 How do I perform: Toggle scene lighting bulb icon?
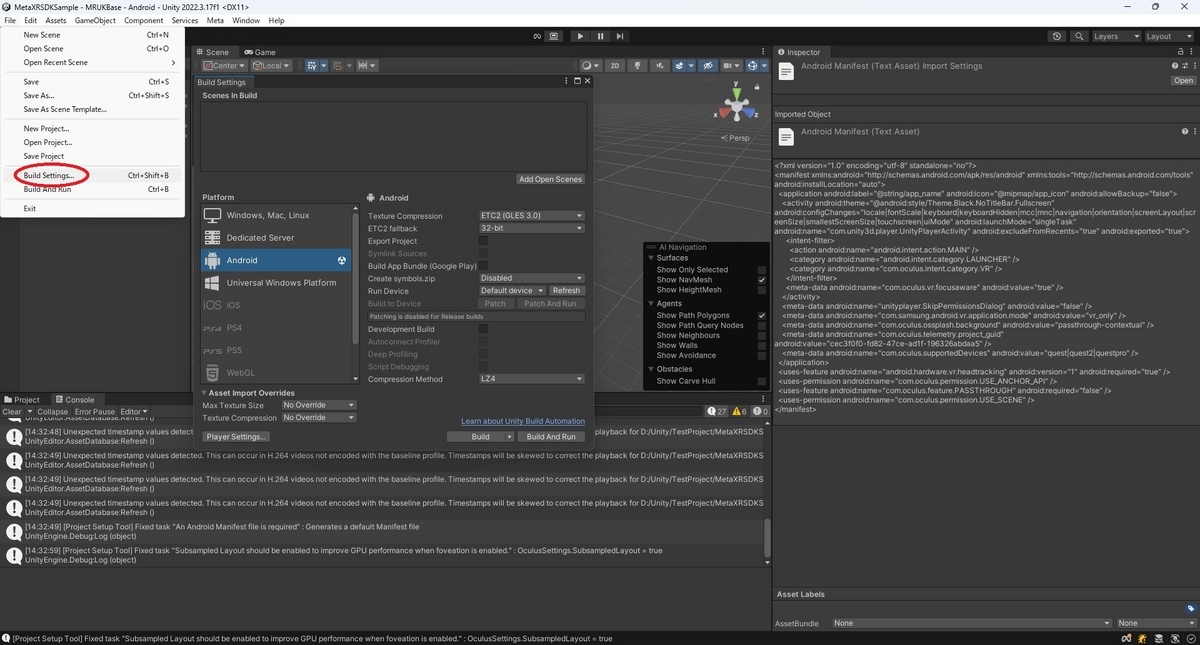click(x=637, y=65)
